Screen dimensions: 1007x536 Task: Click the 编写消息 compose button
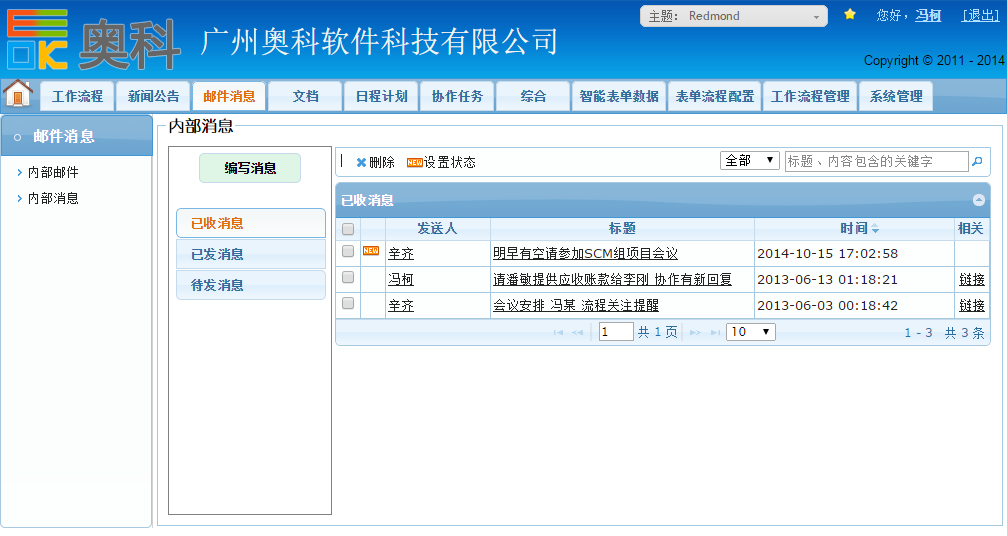tap(250, 168)
